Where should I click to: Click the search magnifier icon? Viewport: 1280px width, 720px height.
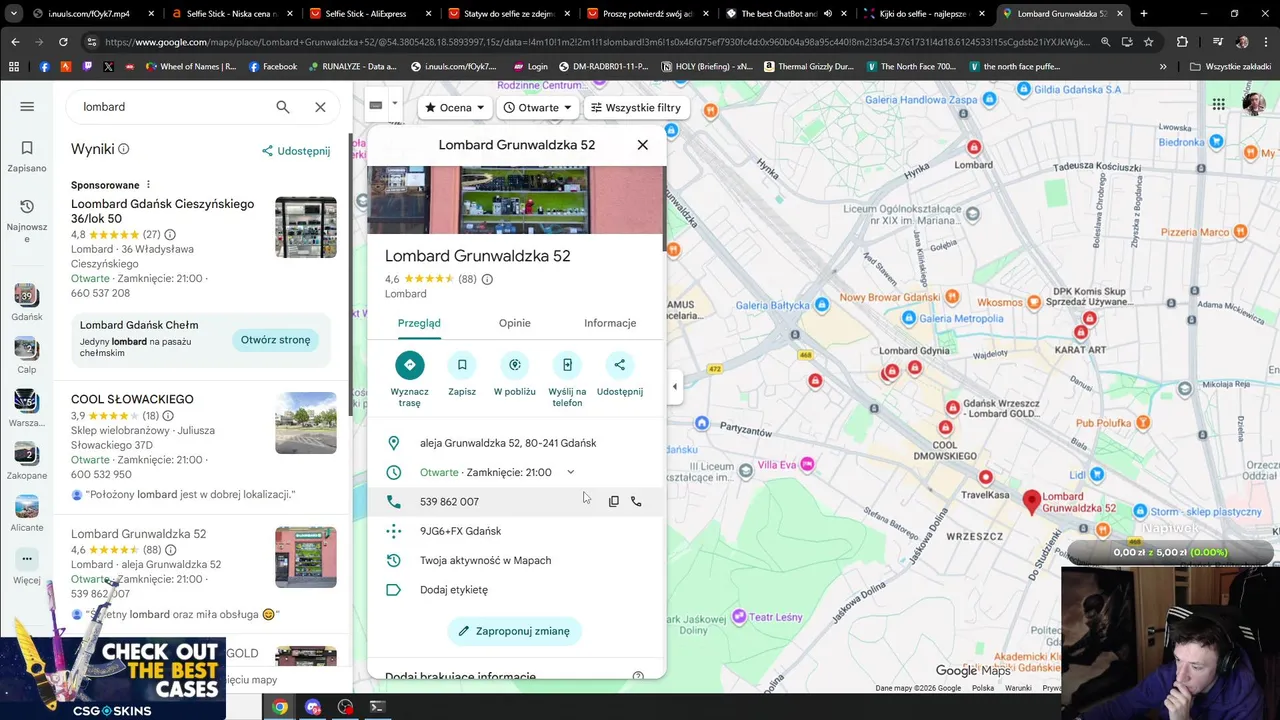[x=283, y=107]
